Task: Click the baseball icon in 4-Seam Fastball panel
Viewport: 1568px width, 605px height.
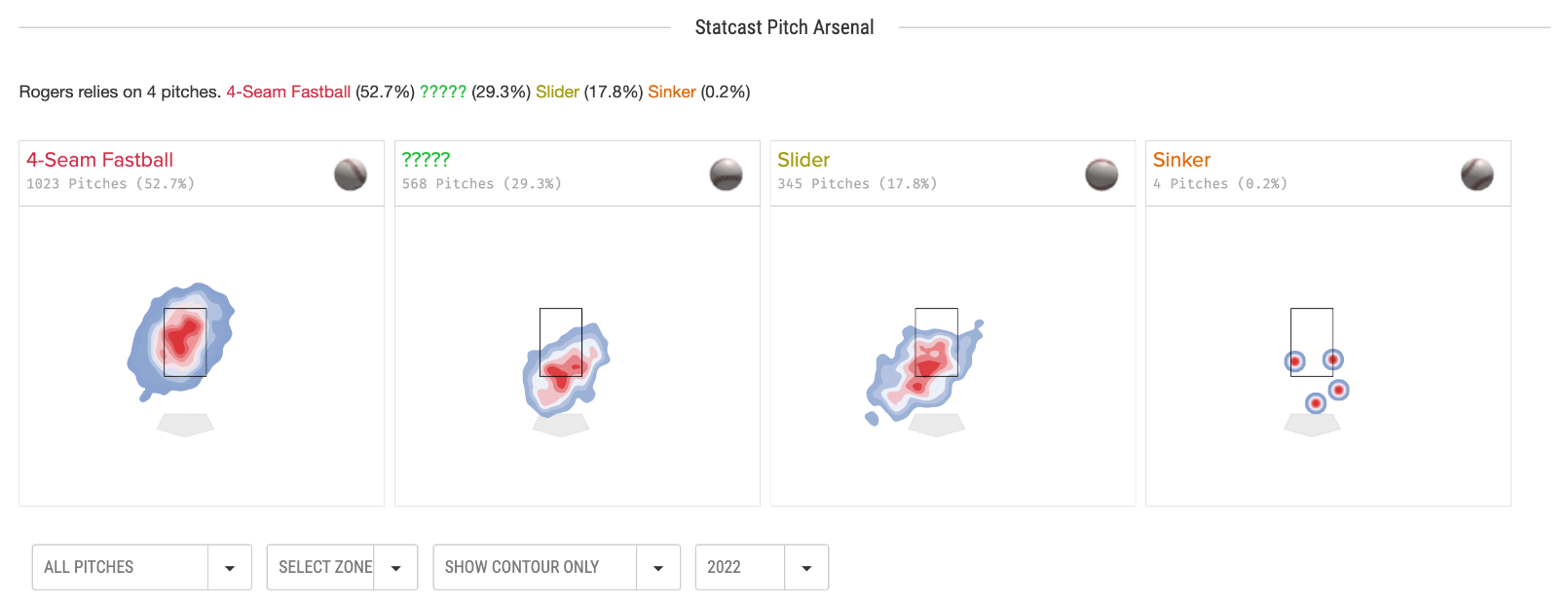Action: [351, 174]
